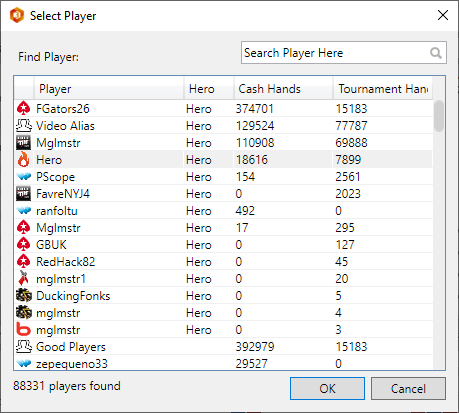
Task: Click the Cancel button
Action: click(408, 388)
